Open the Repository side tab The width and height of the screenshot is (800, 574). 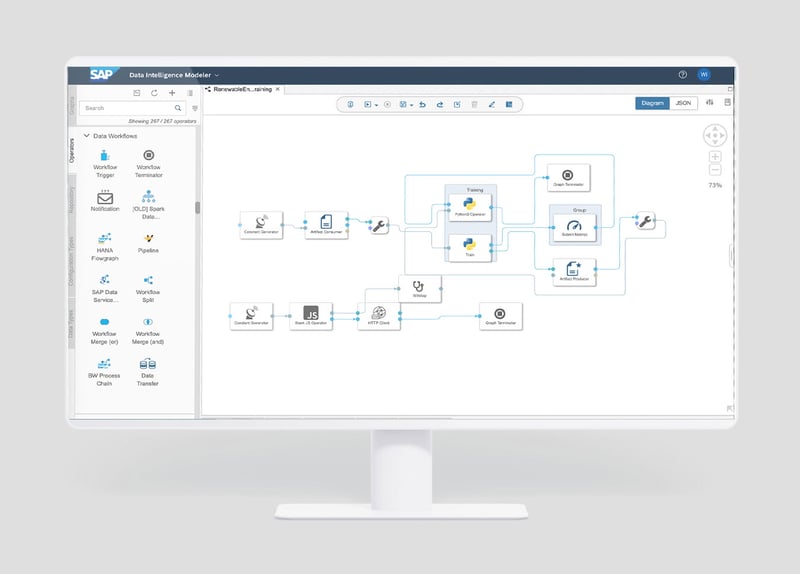pyautogui.click(x=71, y=199)
